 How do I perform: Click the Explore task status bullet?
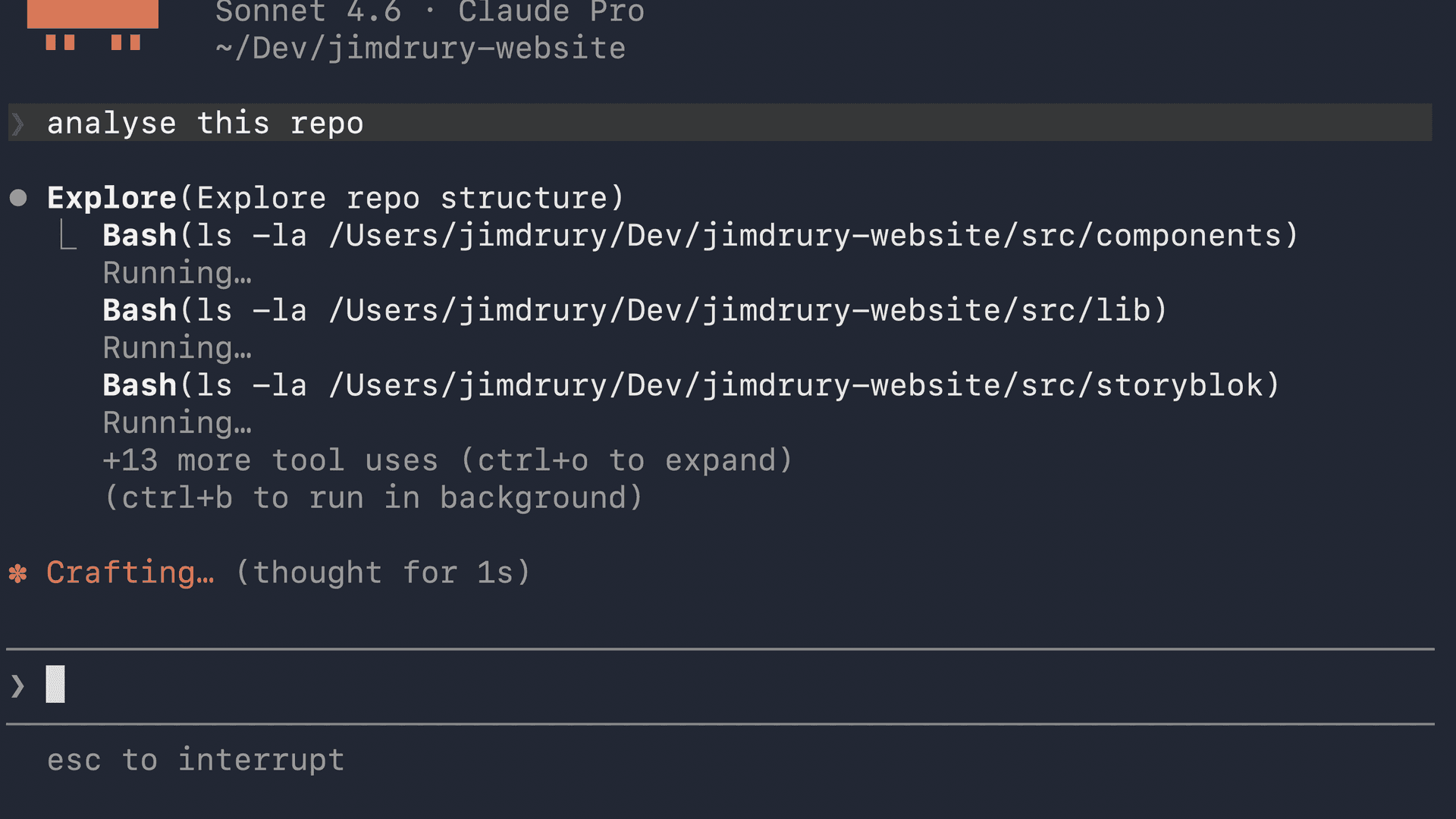coord(18,197)
